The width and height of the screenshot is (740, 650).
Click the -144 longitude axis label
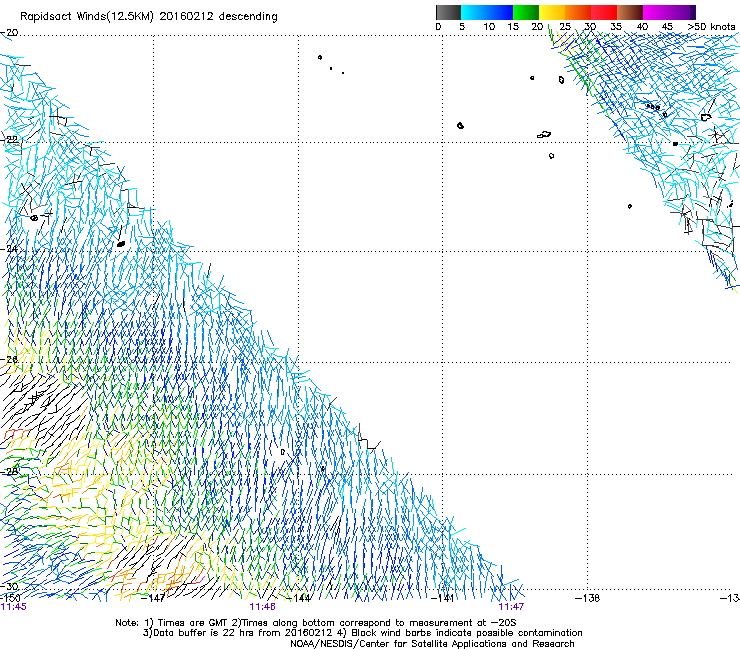coord(299,598)
